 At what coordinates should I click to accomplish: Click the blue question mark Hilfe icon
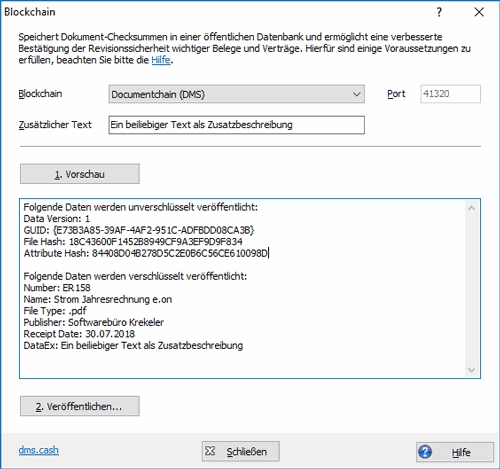pos(425,452)
